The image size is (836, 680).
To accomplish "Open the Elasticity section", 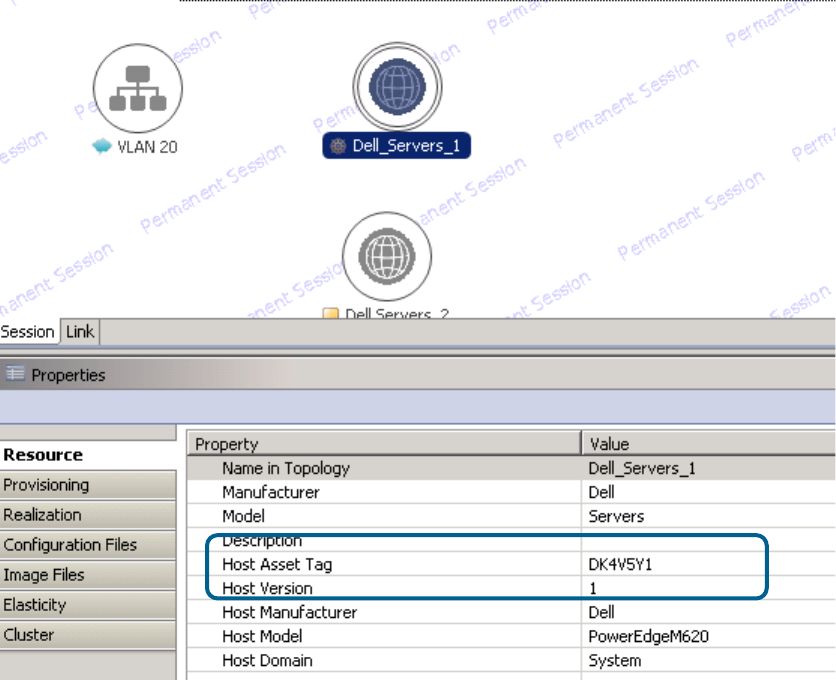I will pyautogui.click(x=35, y=605).
